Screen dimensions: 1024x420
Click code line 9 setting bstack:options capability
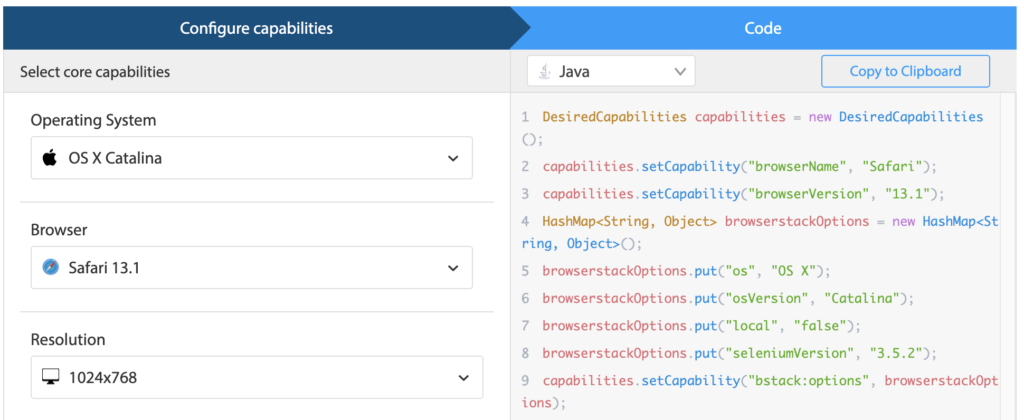(x=761, y=392)
